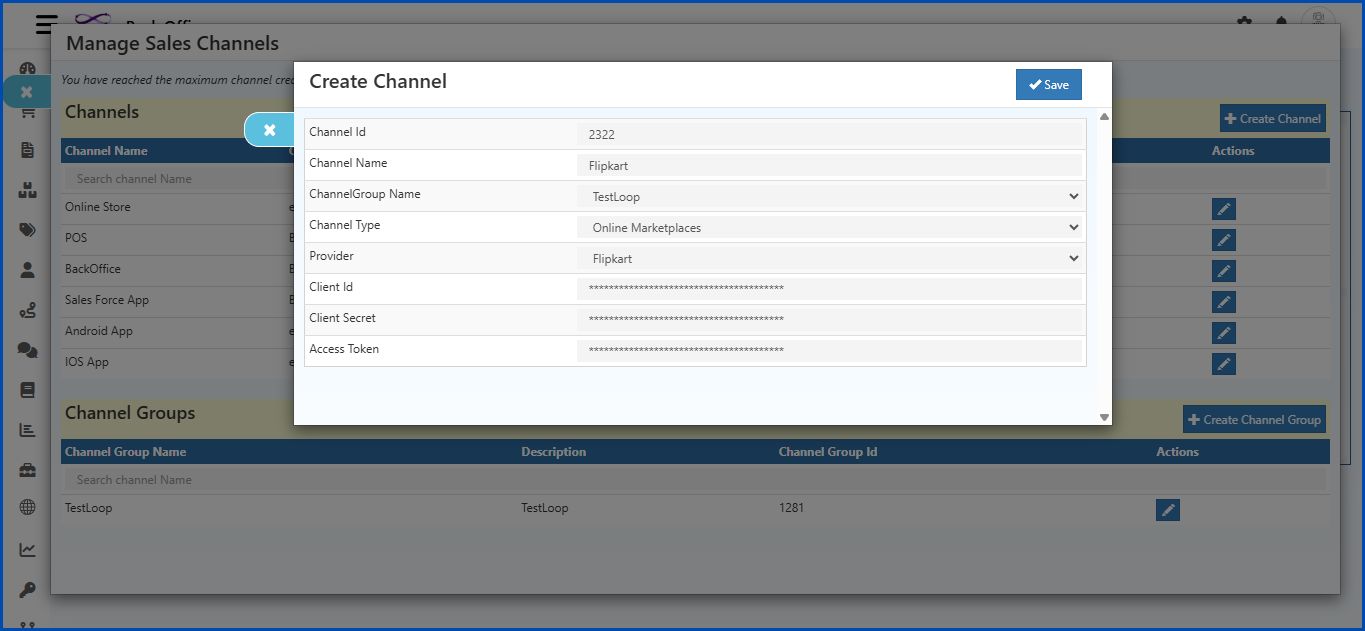The image size is (1365, 631).
Task: Open the globe icon in the sidebar
Action: (27, 508)
